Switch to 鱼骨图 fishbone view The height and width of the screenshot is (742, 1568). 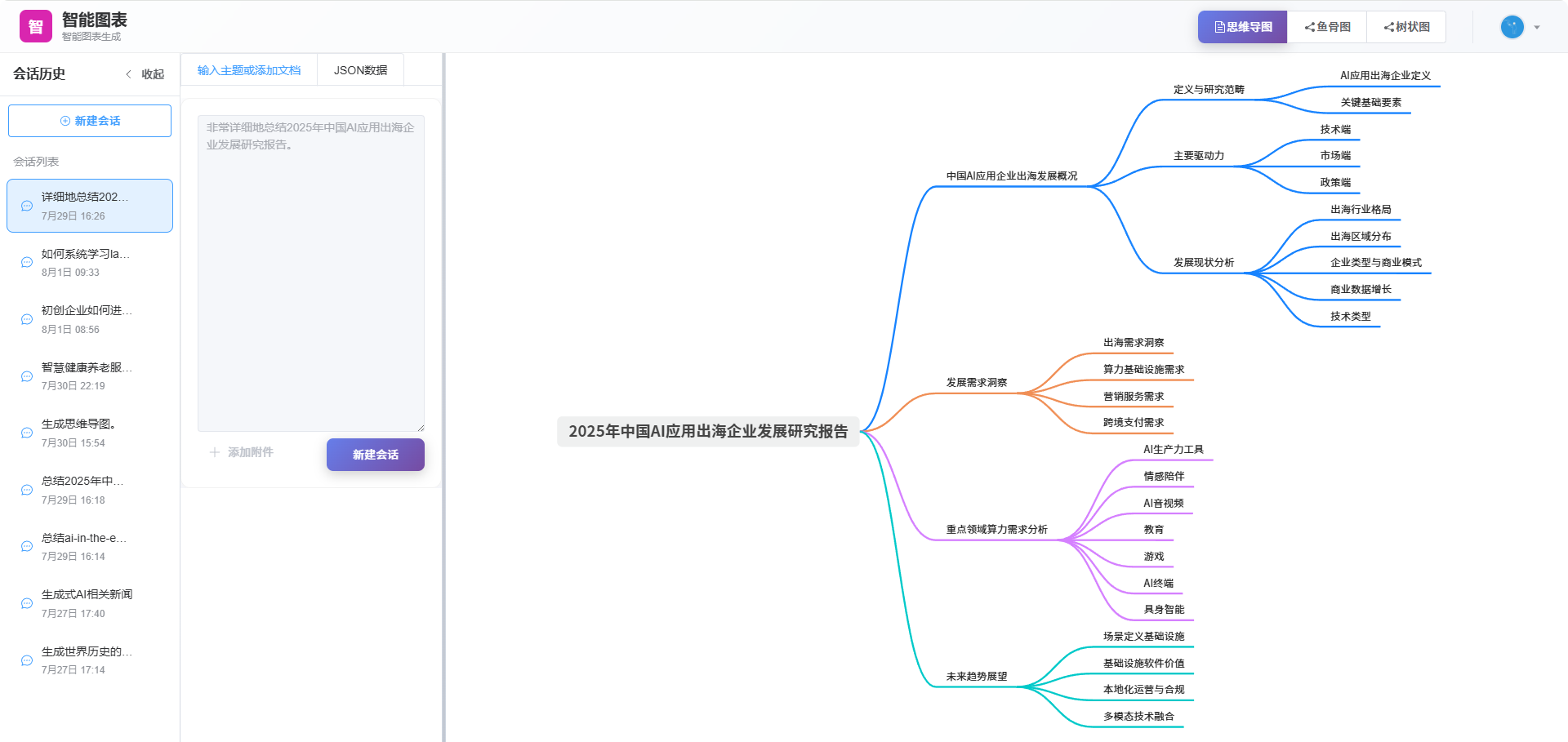click(x=1327, y=27)
